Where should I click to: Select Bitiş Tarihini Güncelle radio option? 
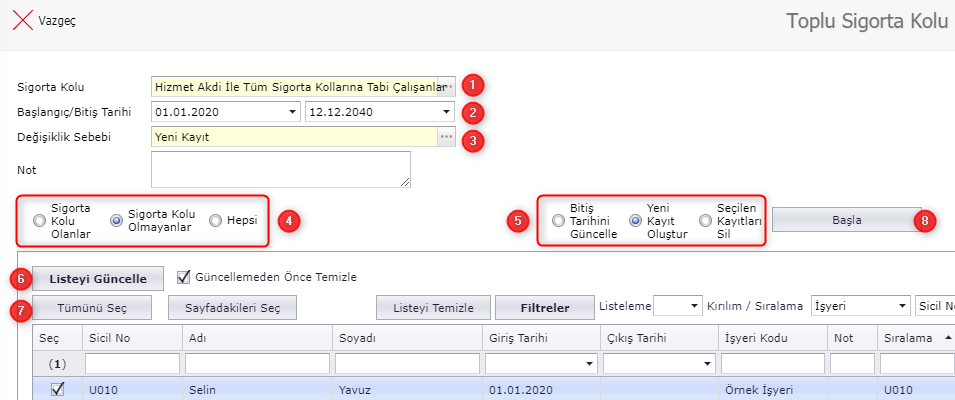pyautogui.click(x=558, y=221)
